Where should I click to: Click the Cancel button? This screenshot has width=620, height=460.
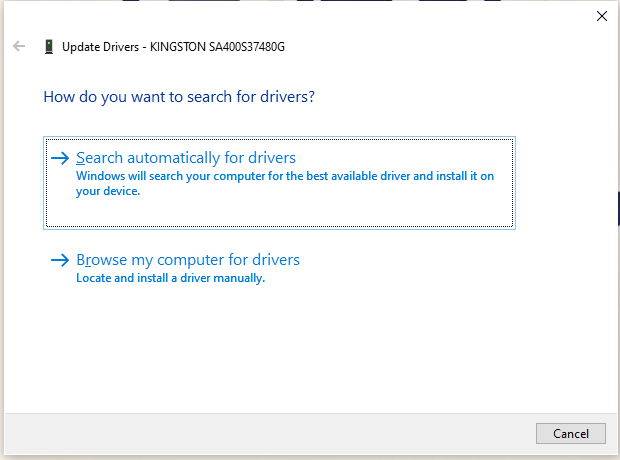click(571, 433)
